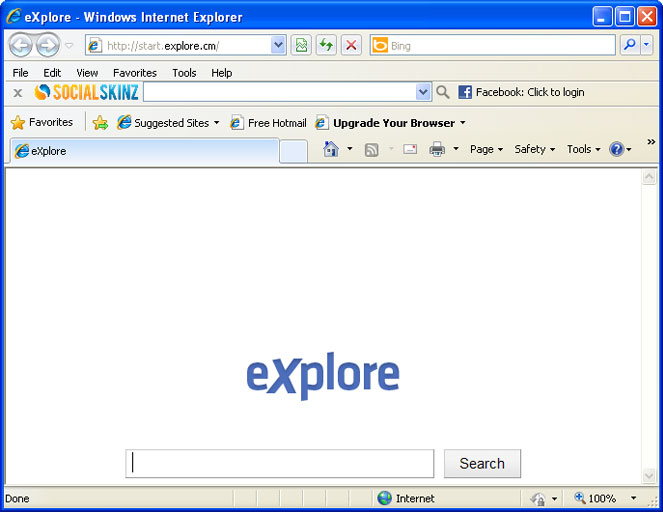Open the Favorites star button
663x512 pixels.
(41, 123)
